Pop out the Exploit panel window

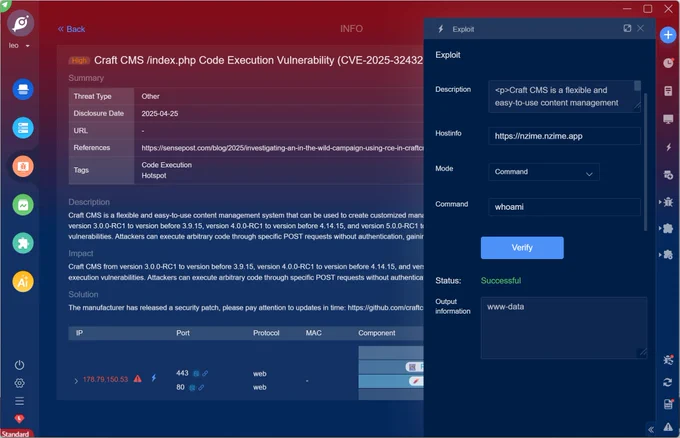(x=627, y=28)
